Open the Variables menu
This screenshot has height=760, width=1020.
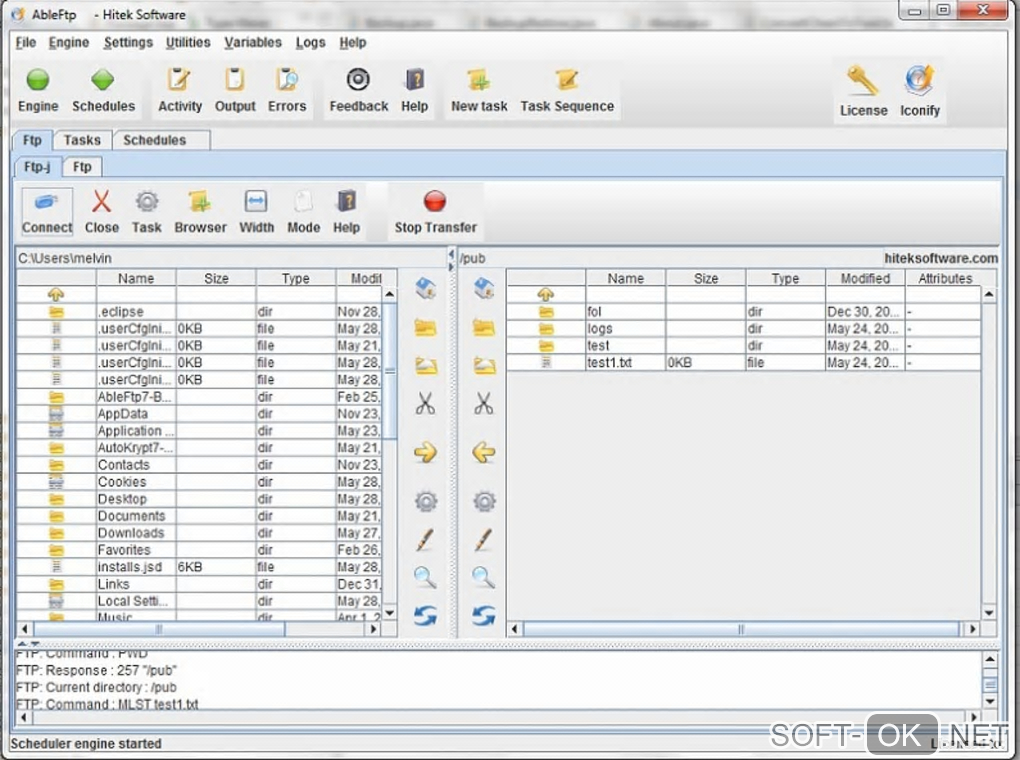tap(253, 42)
